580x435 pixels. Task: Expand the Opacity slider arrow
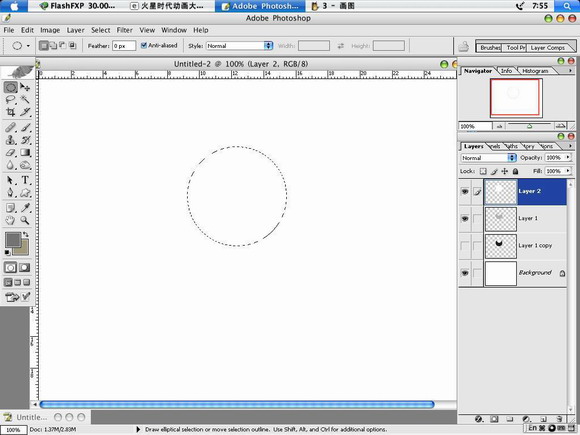(568, 158)
